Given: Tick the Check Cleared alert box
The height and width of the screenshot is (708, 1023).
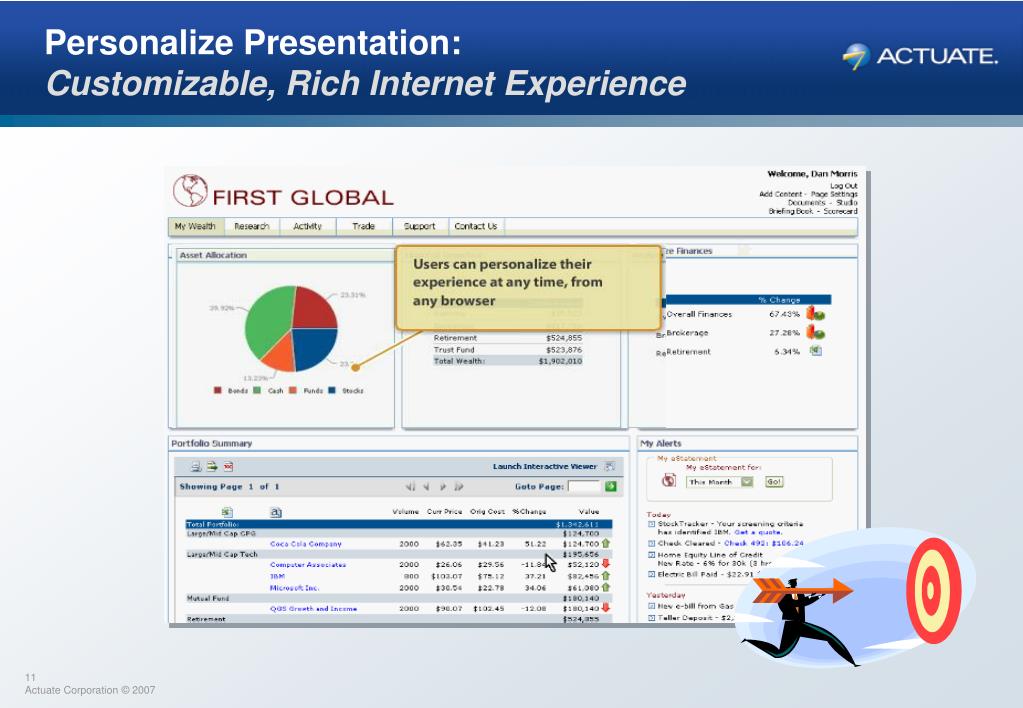Looking at the screenshot, I should click(651, 543).
